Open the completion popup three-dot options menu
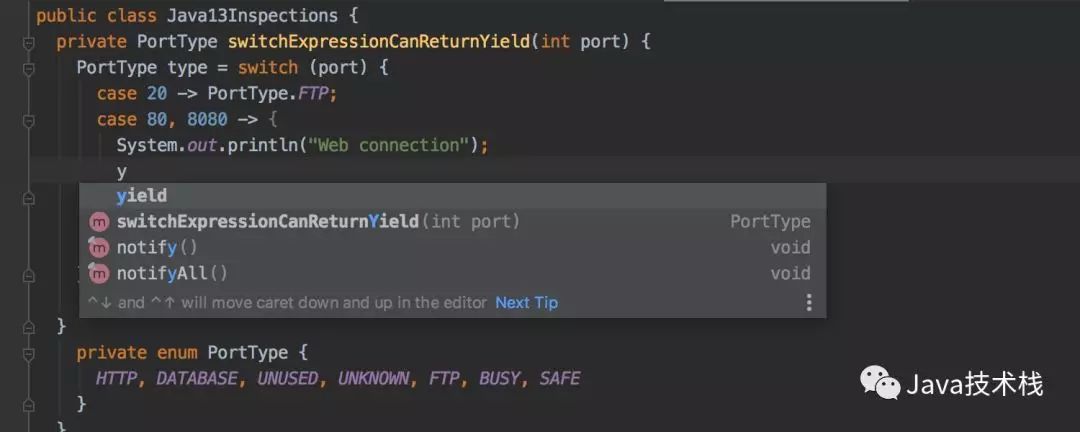 [809, 302]
